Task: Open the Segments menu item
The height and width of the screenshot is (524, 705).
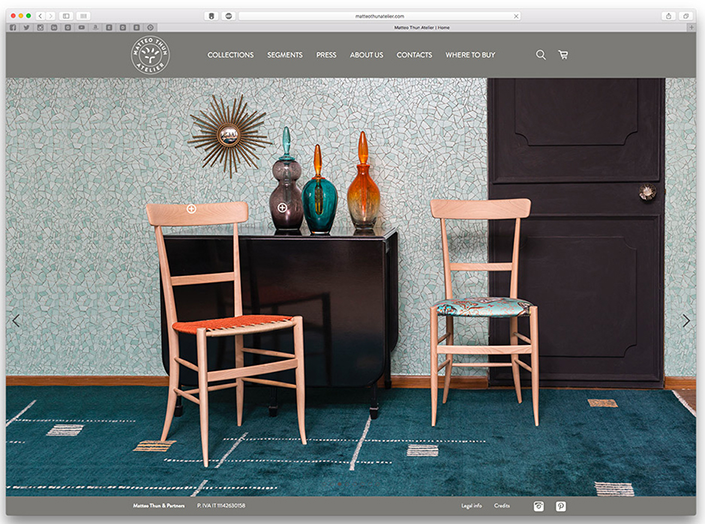Action: coord(285,55)
